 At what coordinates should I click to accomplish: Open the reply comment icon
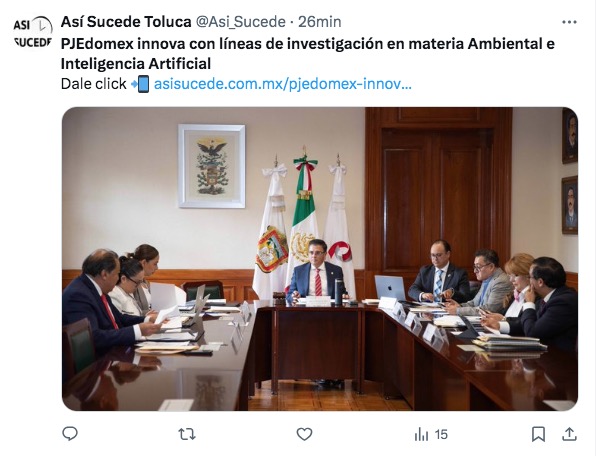(x=70, y=434)
